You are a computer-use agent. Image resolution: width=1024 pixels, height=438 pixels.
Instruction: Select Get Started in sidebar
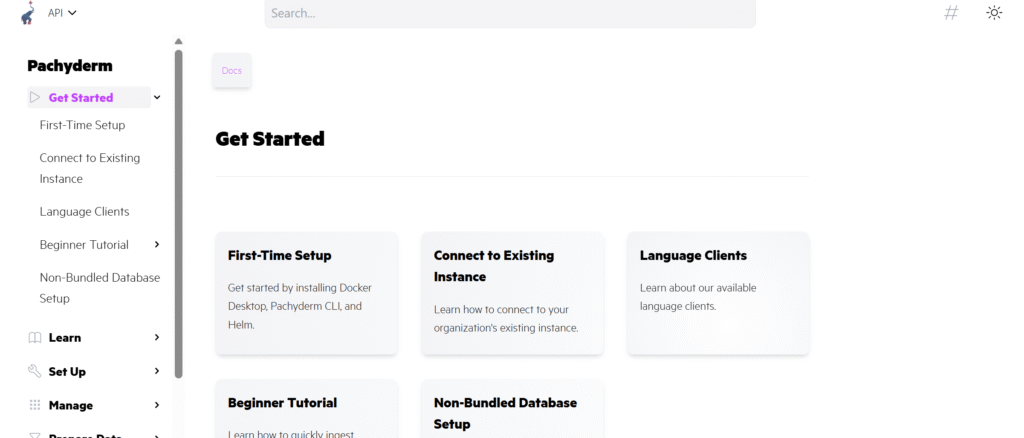pyautogui.click(x=80, y=97)
